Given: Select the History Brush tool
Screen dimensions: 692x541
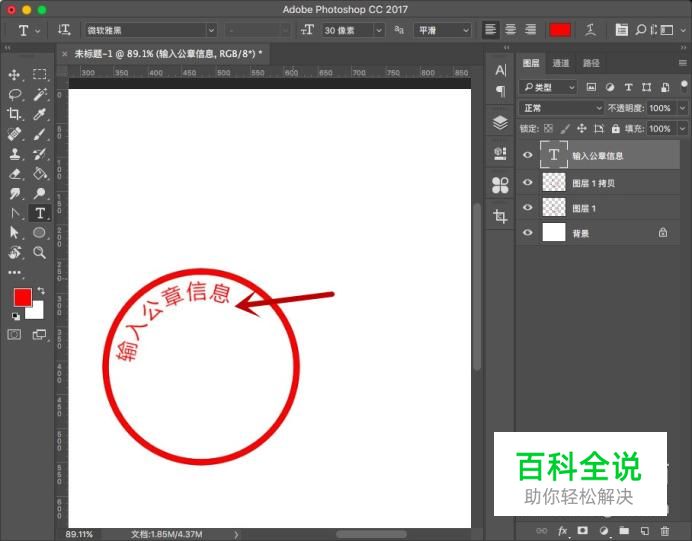Looking at the screenshot, I should (x=40, y=154).
